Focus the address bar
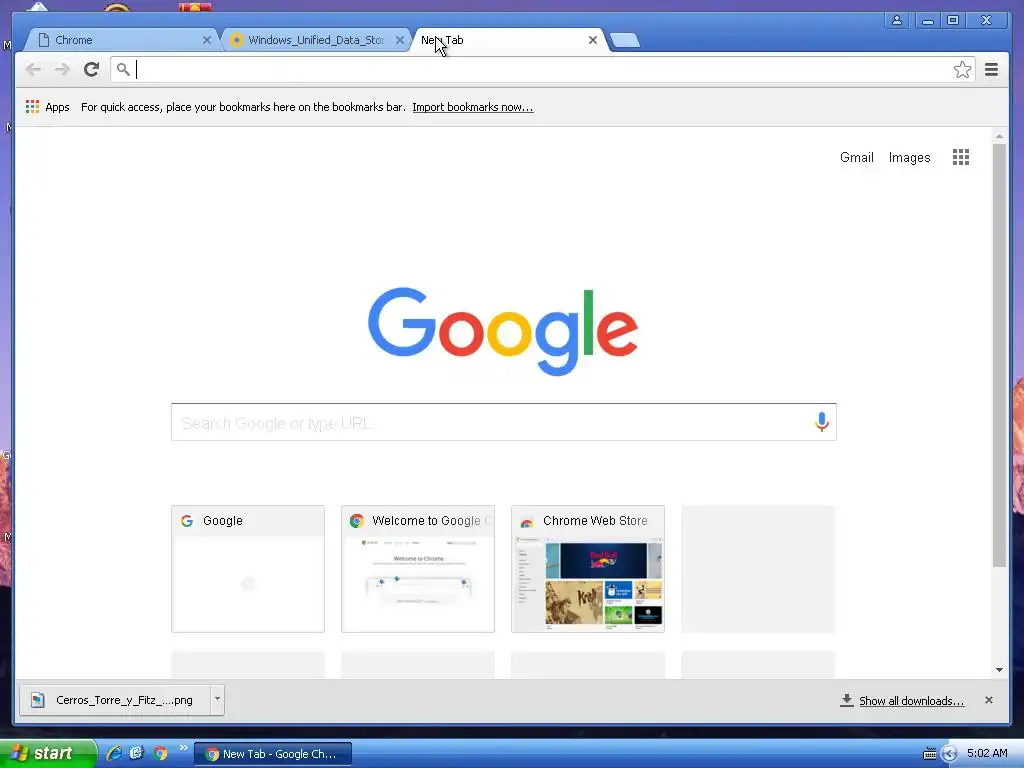The width and height of the screenshot is (1024, 768). coord(542,69)
